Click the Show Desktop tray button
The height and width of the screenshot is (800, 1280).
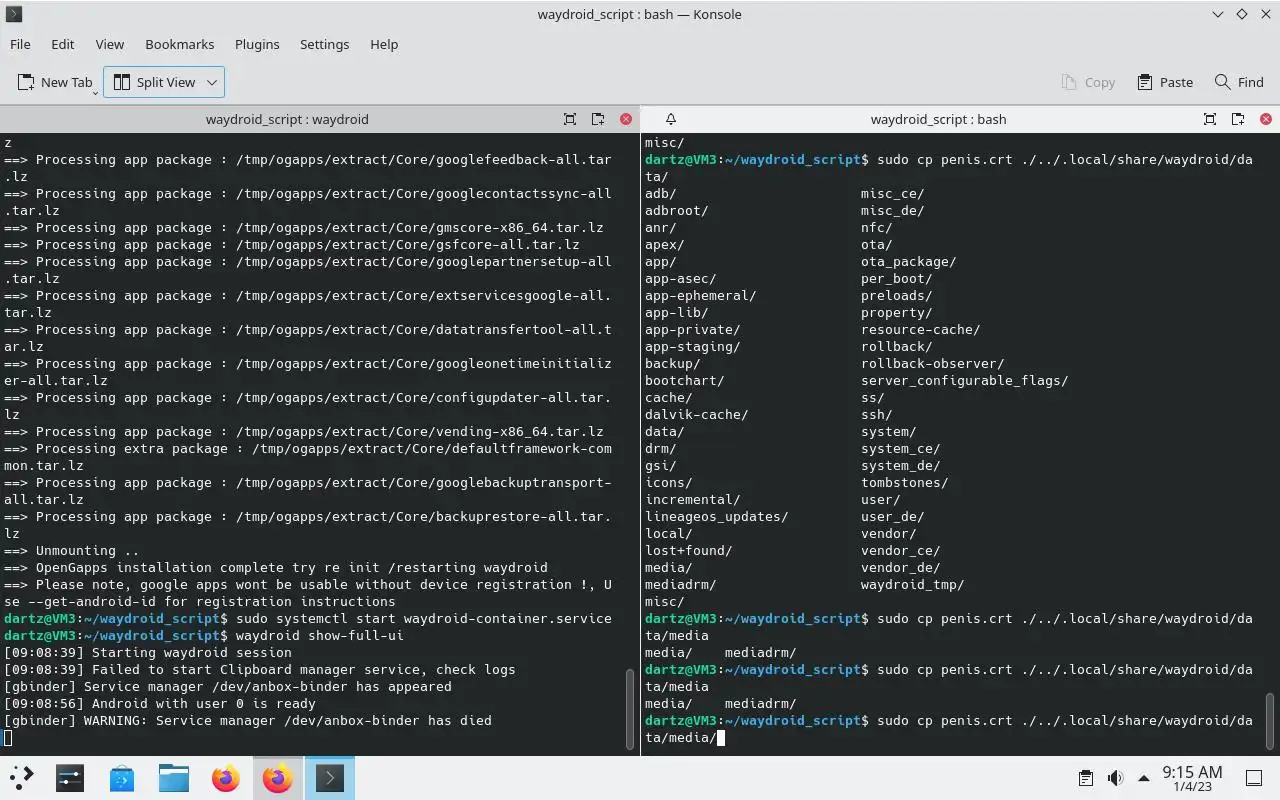click(1253, 778)
